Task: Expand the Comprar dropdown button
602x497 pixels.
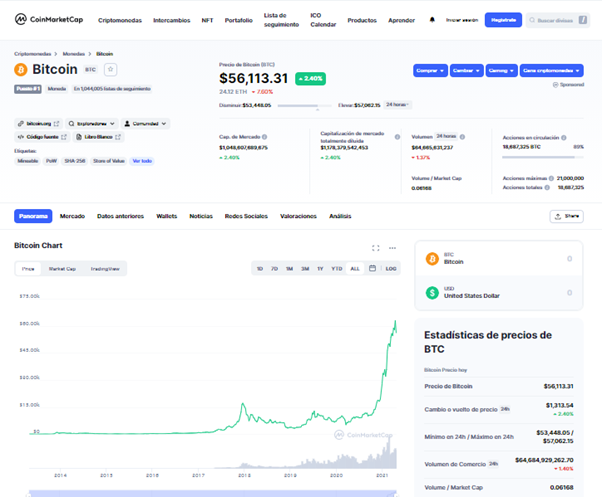Action: pyautogui.click(x=430, y=71)
